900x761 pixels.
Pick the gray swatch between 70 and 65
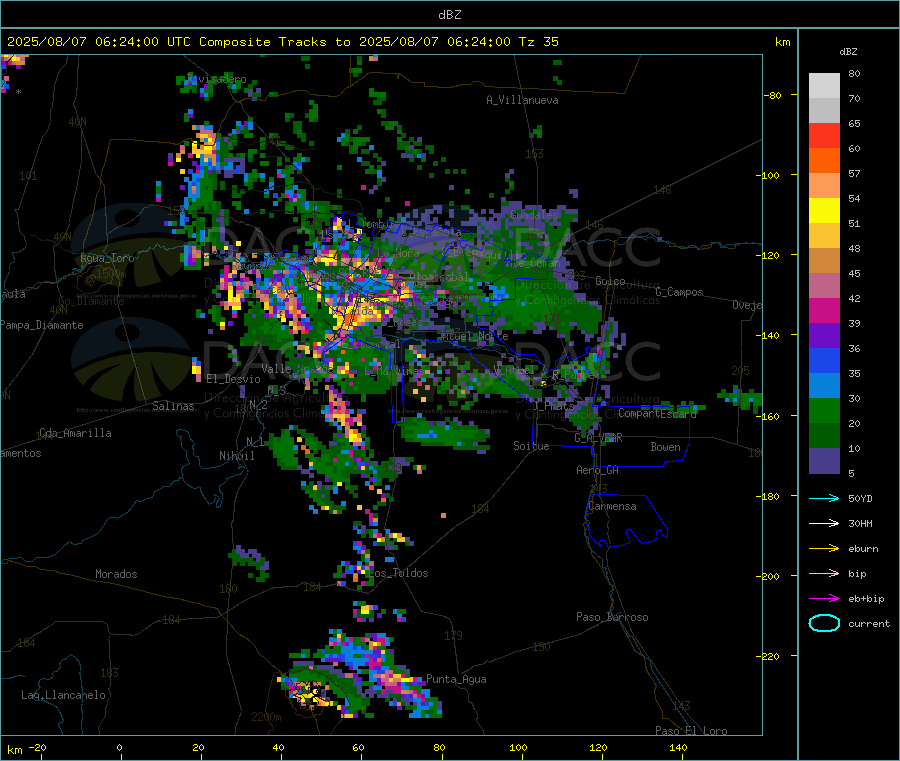tap(824, 111)
